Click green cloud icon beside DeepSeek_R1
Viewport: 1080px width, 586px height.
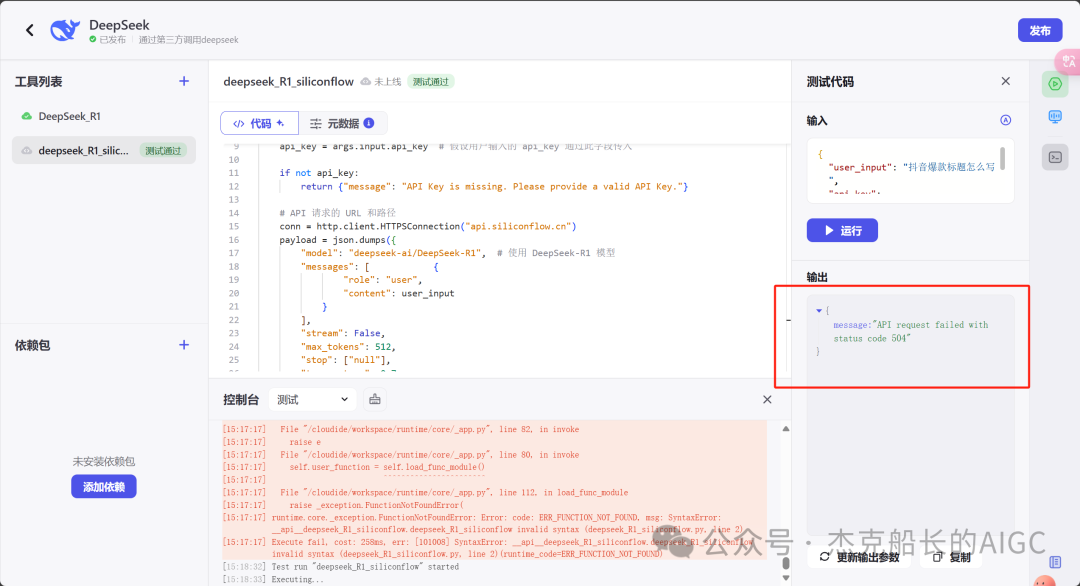point(26,116)
